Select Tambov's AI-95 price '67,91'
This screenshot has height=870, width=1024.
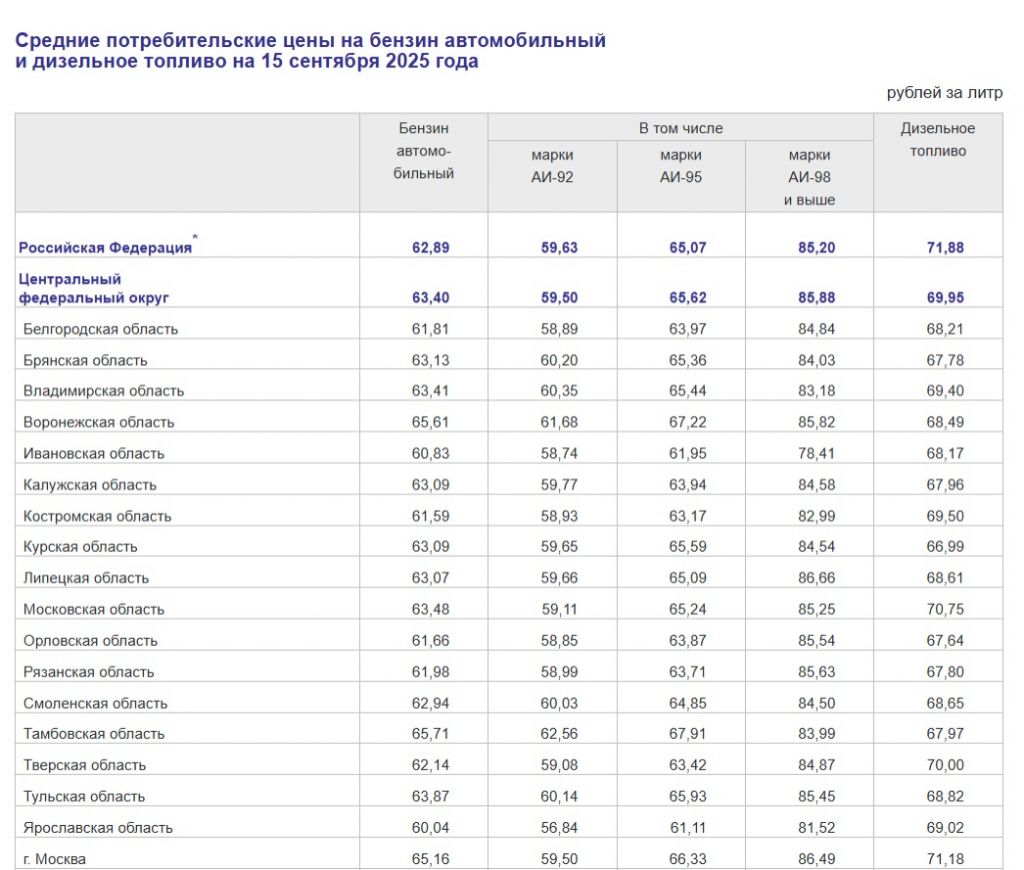[x=688, y=734]
